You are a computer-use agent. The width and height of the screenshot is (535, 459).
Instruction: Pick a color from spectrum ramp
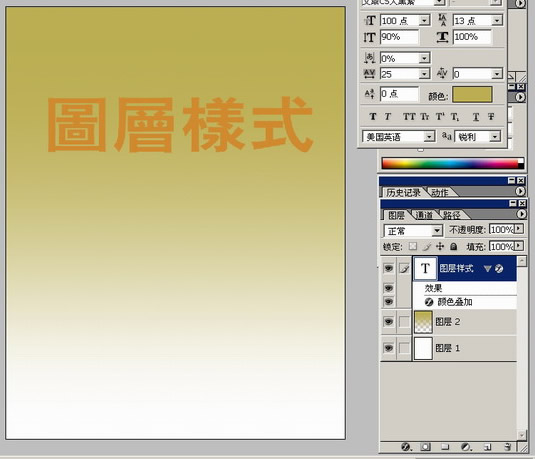point(451,163)
